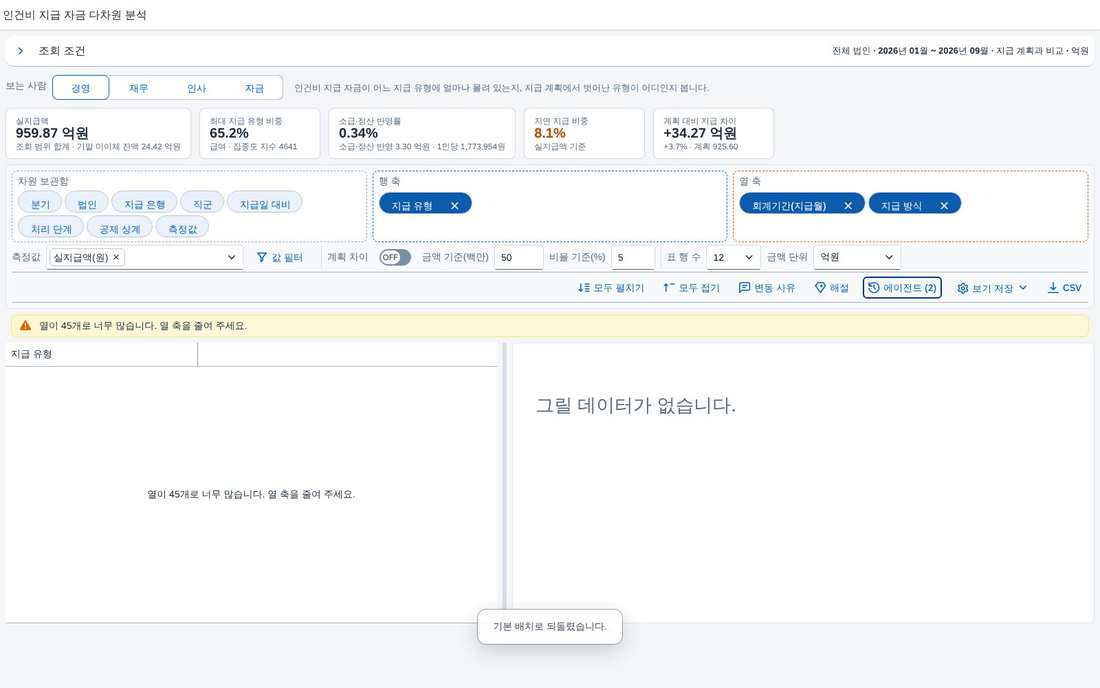
Task: Select the 지연 지급 비중 8.1% card
Action: click(x=584, y=133)
